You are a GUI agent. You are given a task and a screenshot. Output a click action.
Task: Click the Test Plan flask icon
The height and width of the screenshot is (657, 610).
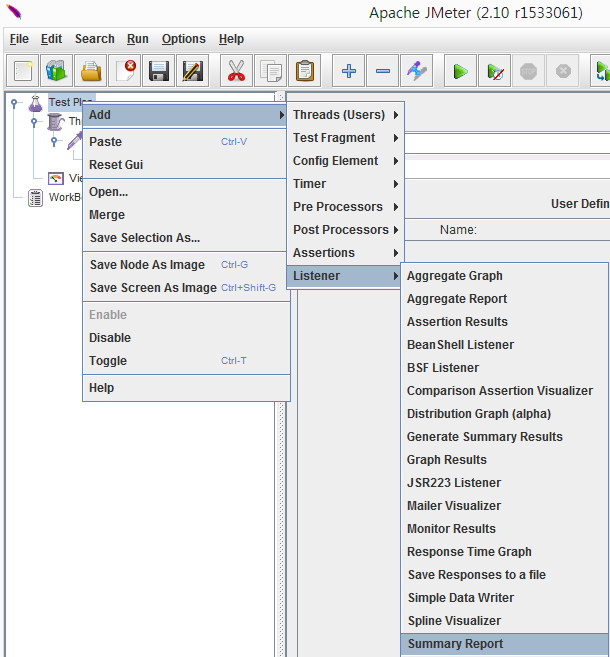click(35, 103)
